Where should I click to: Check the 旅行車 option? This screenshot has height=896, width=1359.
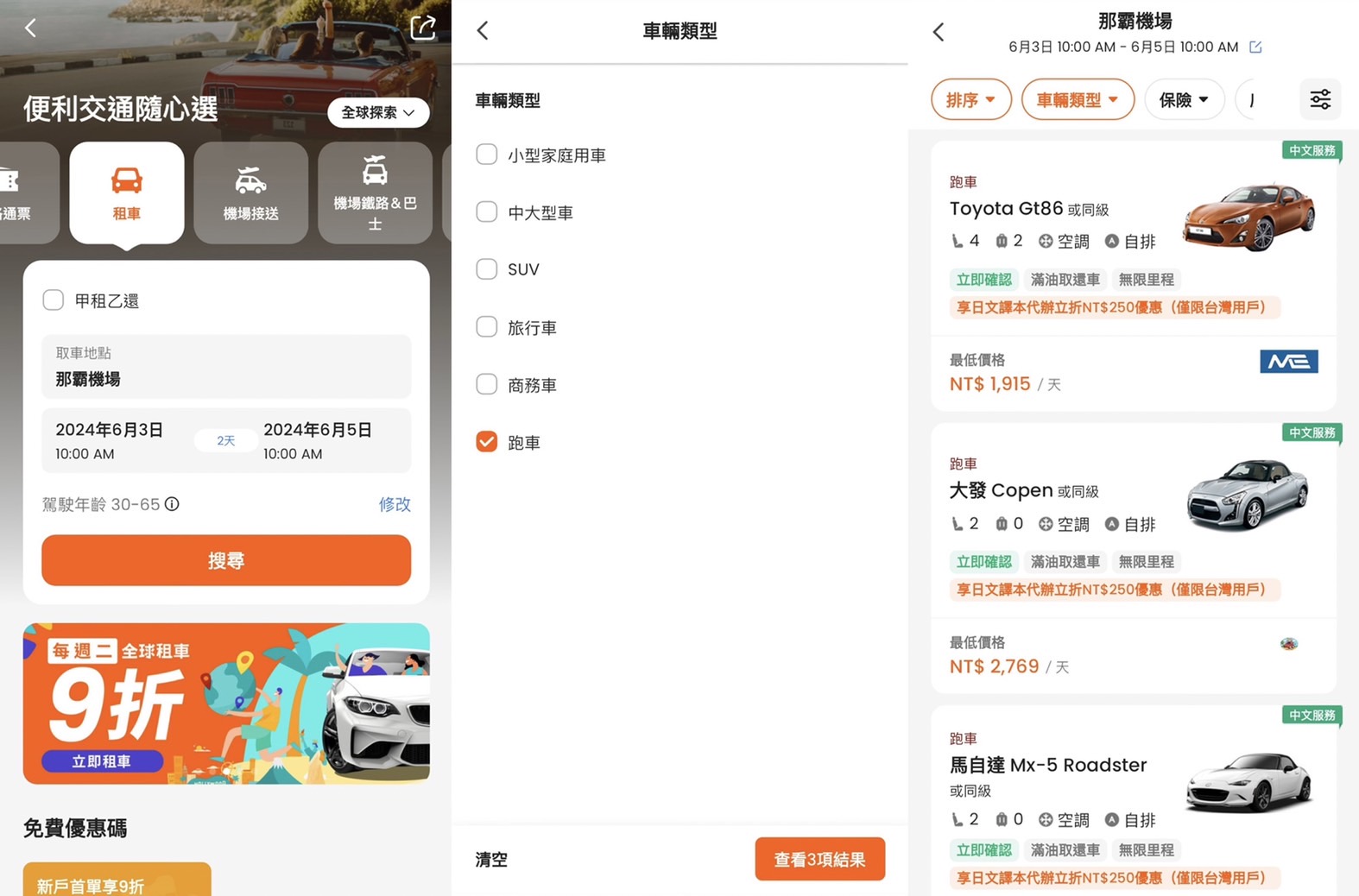487,326
